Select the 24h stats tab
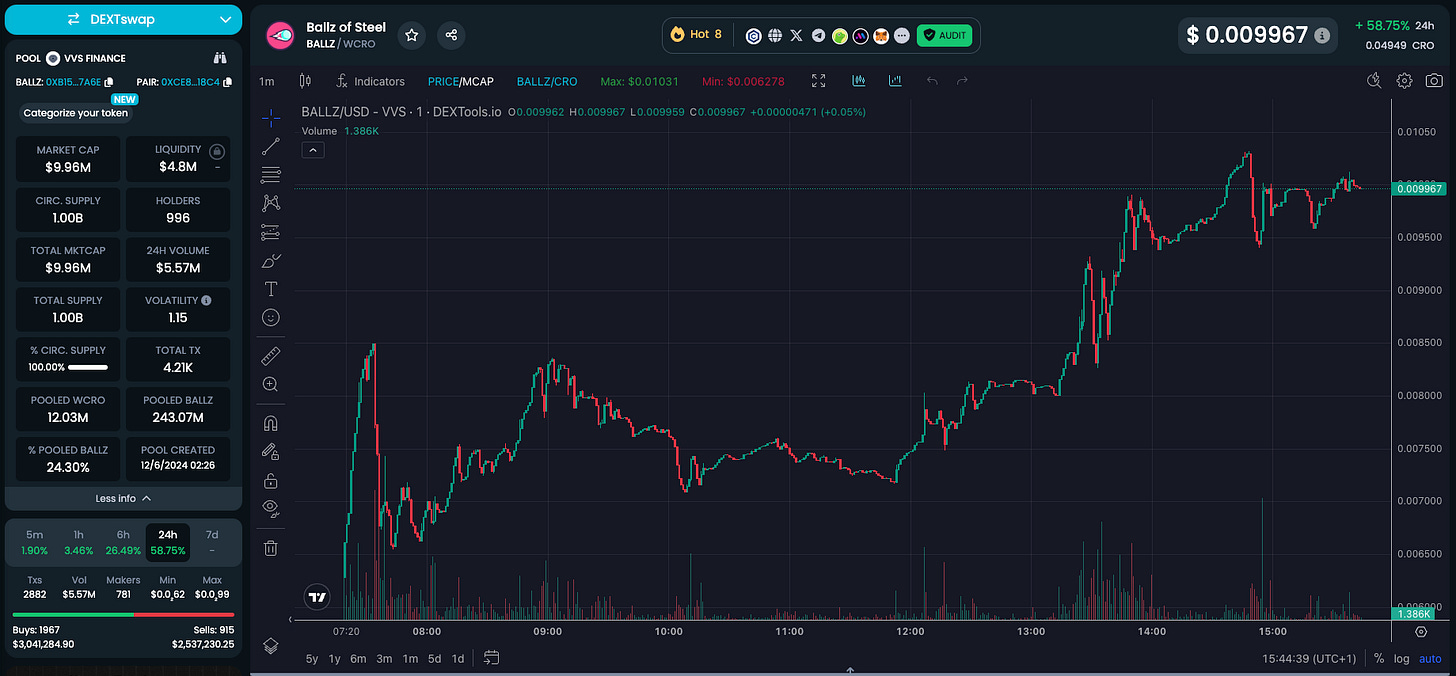The height and width of the screenshot is (676, 1456). pyautogui.click(x=168, y=542)
